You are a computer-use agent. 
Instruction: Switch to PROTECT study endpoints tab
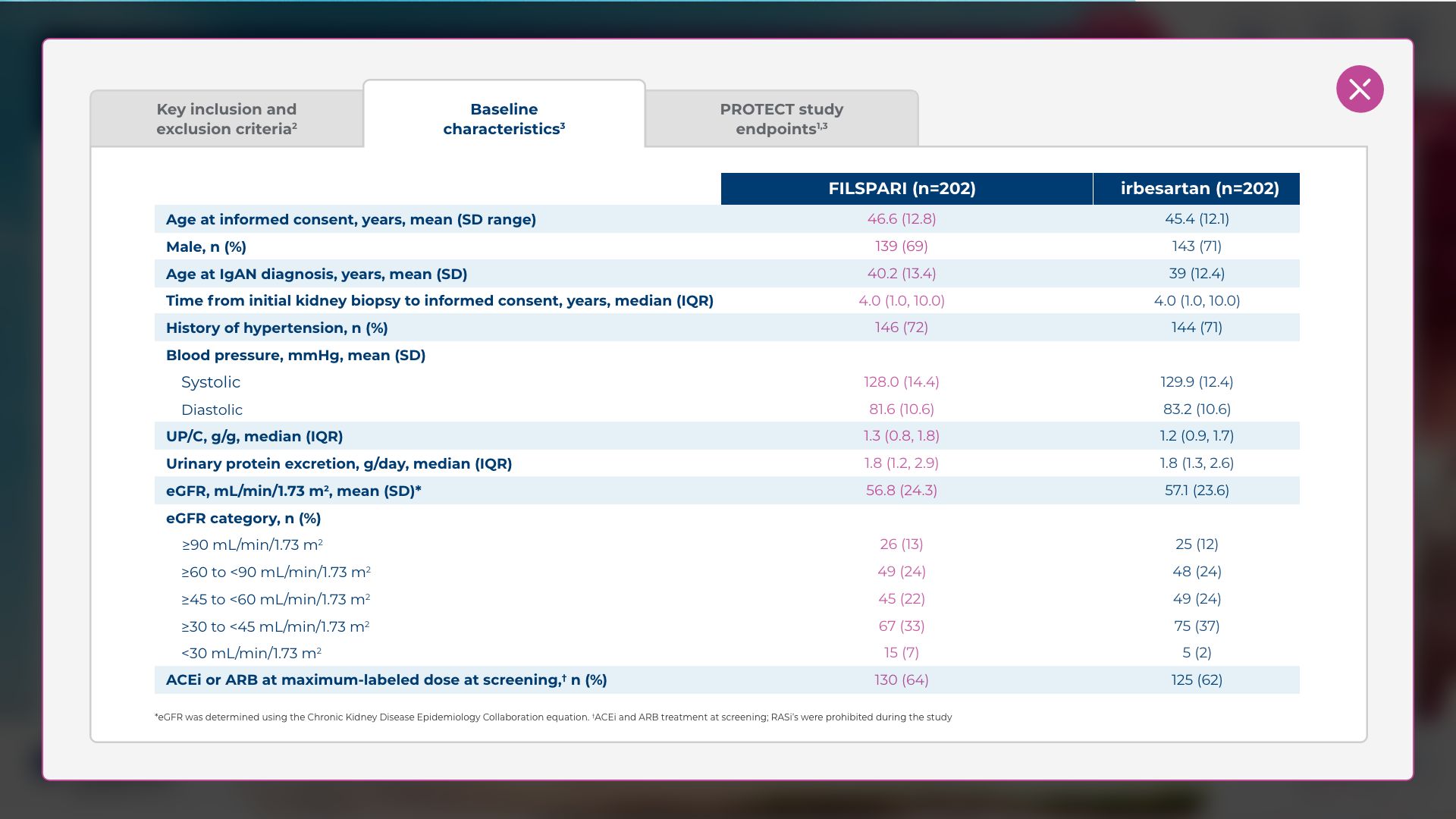pyautogui.click(x=781, y=119)
